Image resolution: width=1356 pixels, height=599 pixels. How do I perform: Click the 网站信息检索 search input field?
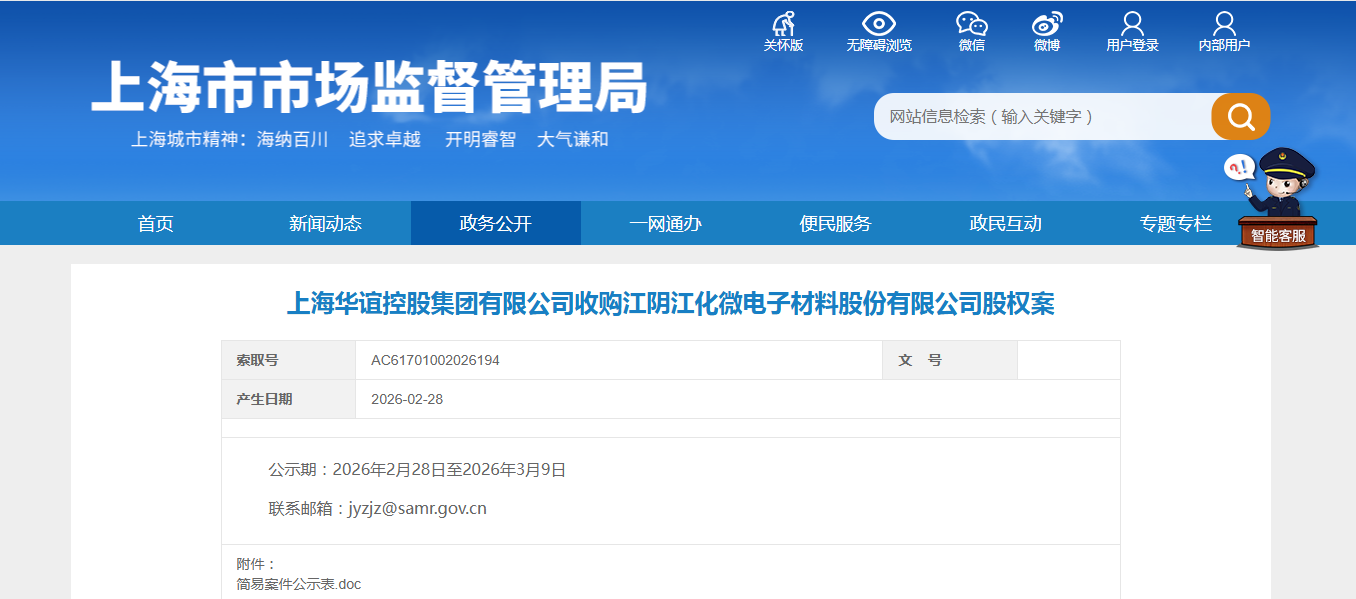click(x=1043, y=117)
